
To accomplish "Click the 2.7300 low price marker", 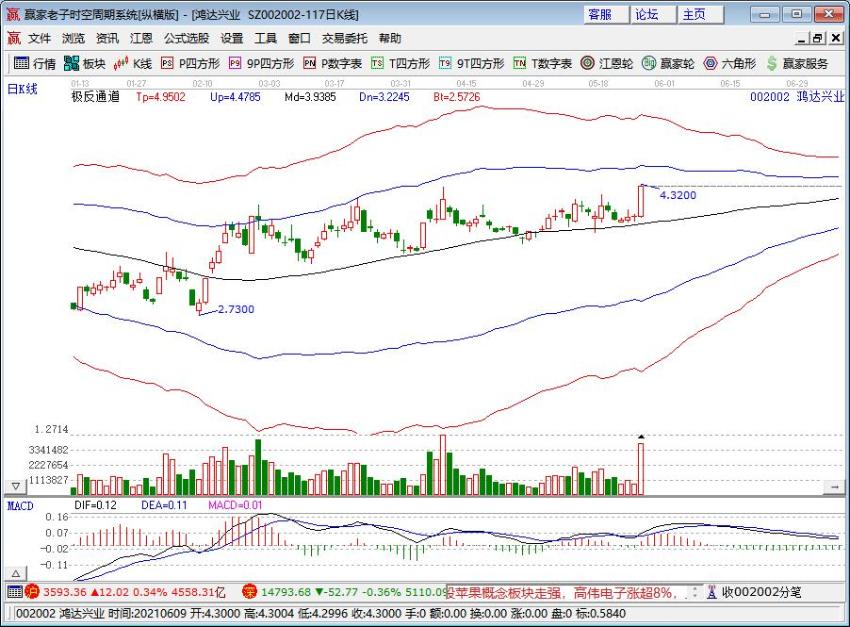I will [236, 309].
